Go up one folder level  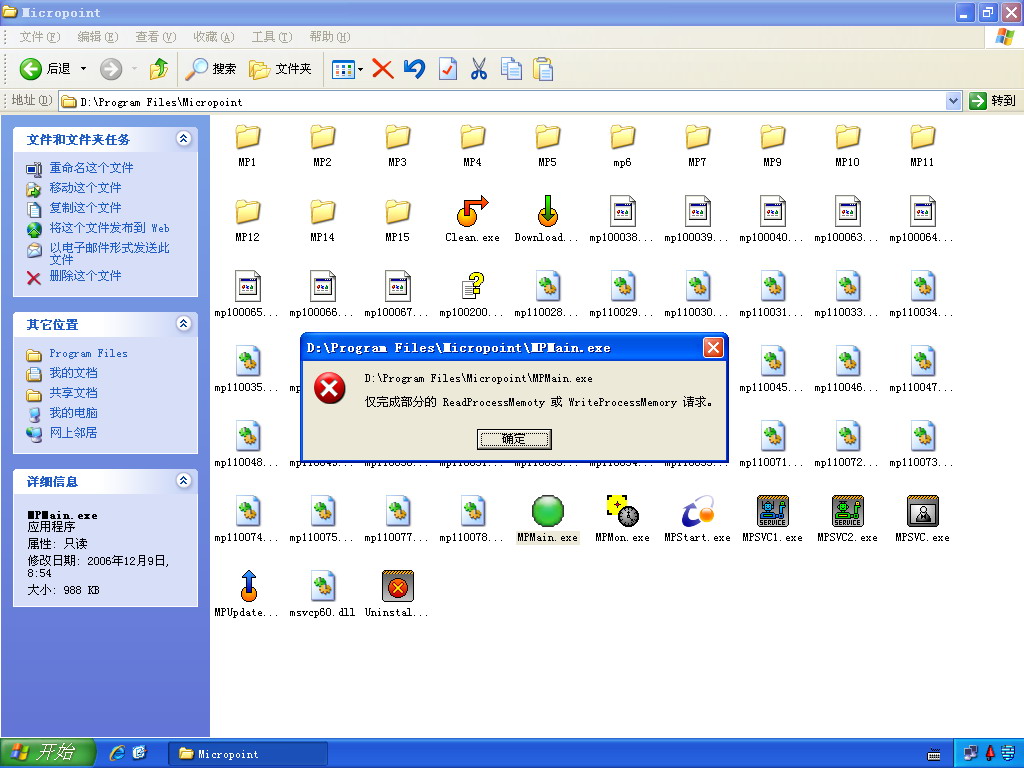[x=159, y=69]
